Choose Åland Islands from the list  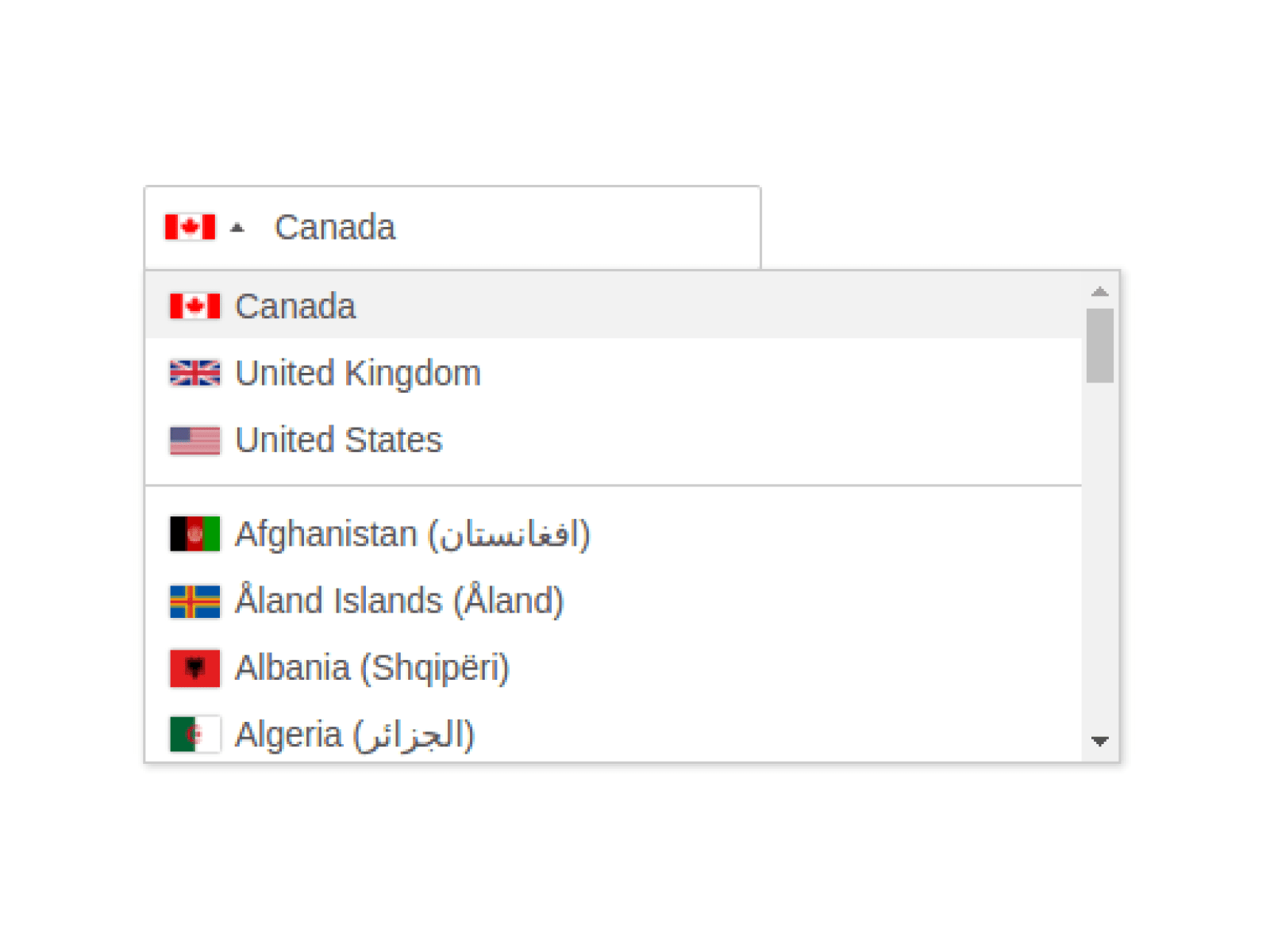pyautogui.click(x=399, y=601)
